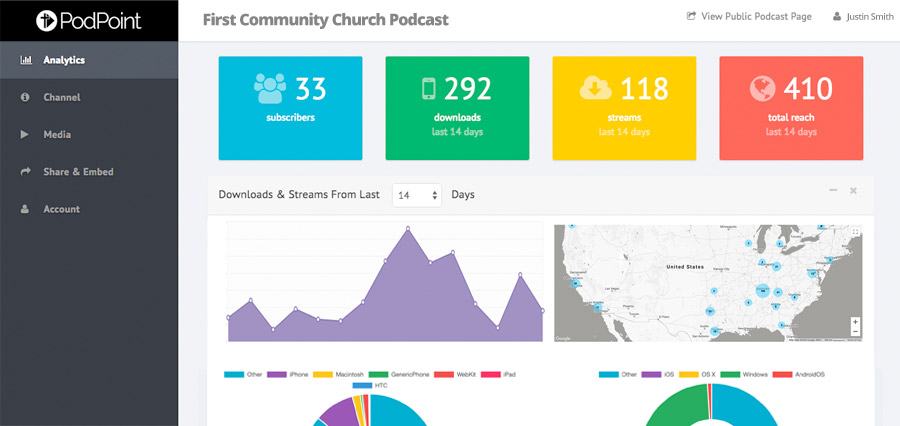Select the 410 total reach card

pos(791,108)
